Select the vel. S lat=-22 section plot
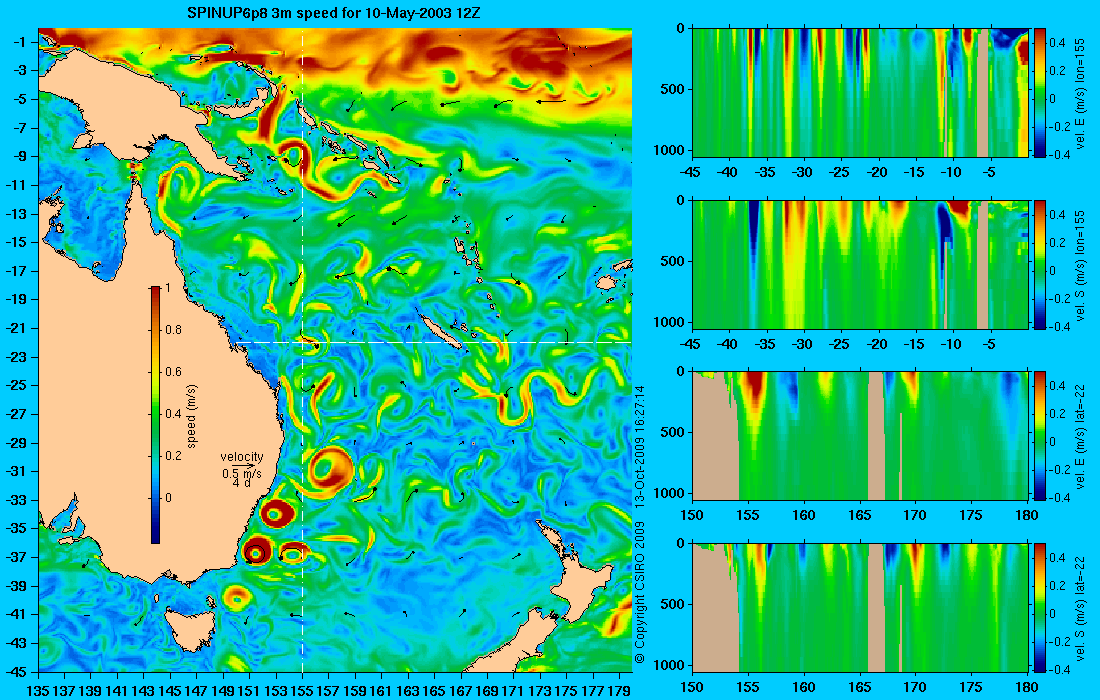The height and width of the screenshot is (700, 1100). pyautogui.click(x=860, y=607)
